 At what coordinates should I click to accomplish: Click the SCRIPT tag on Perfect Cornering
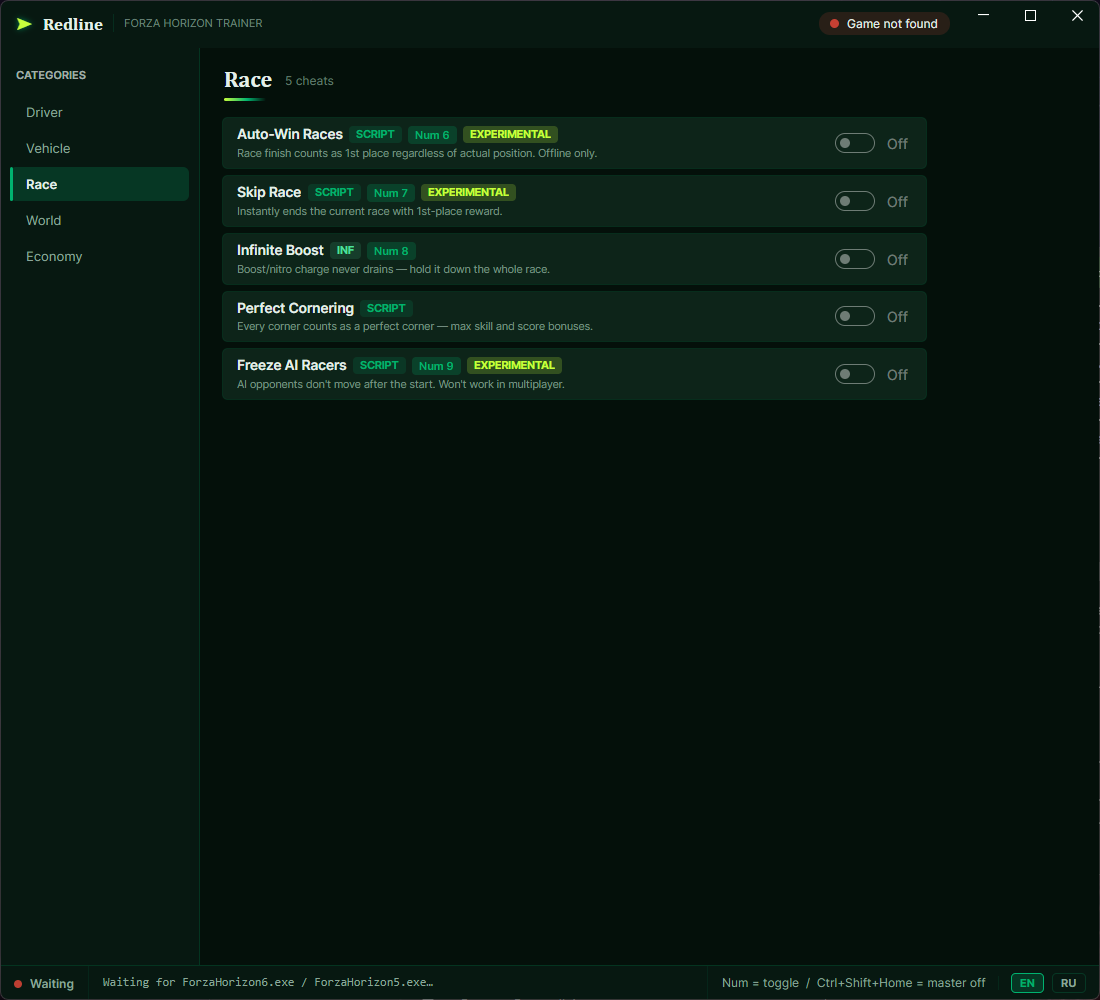[x=386, y=308]
